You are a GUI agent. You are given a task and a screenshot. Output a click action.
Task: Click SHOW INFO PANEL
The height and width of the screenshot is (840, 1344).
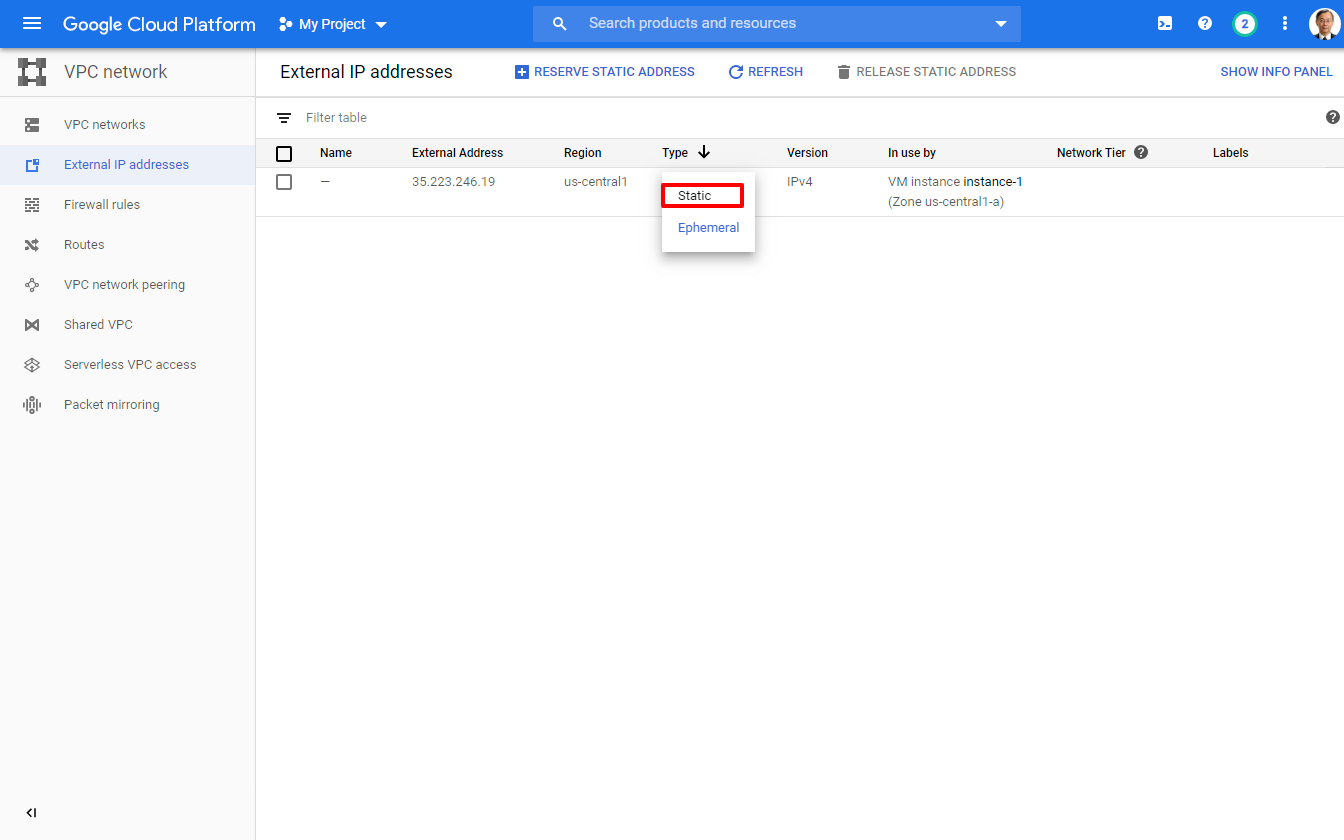click(x=1276, y=72)
